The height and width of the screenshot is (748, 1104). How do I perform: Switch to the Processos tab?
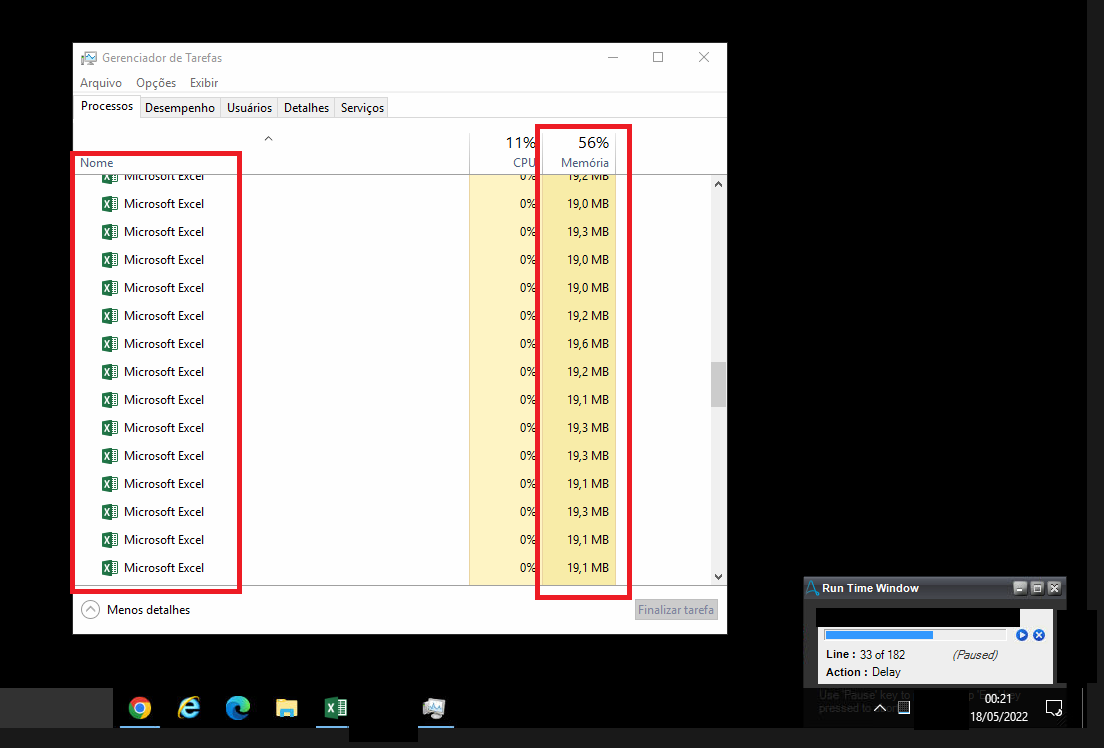[x=107, y=106]
